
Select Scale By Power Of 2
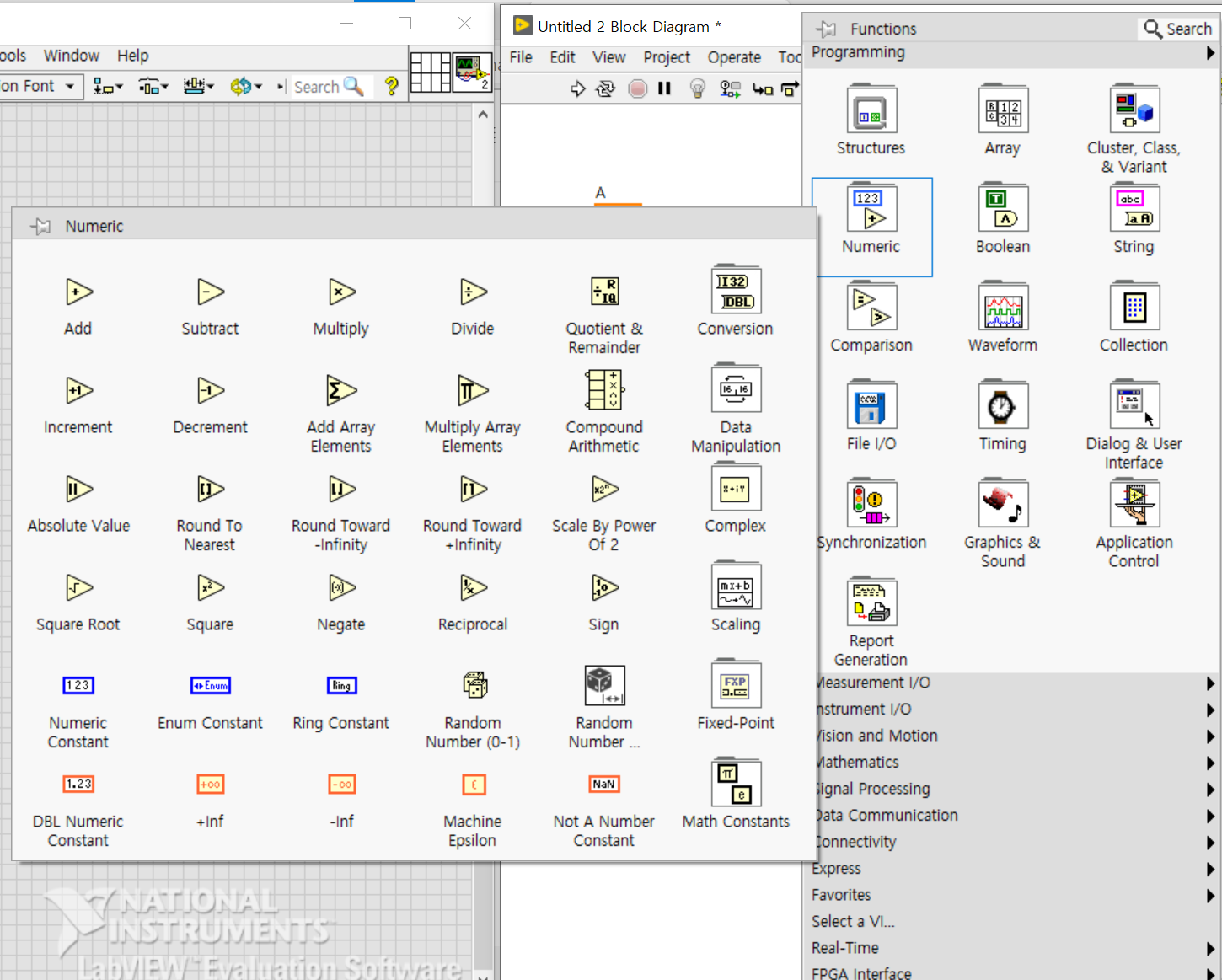pyautogui.click(x=604, y=490)
